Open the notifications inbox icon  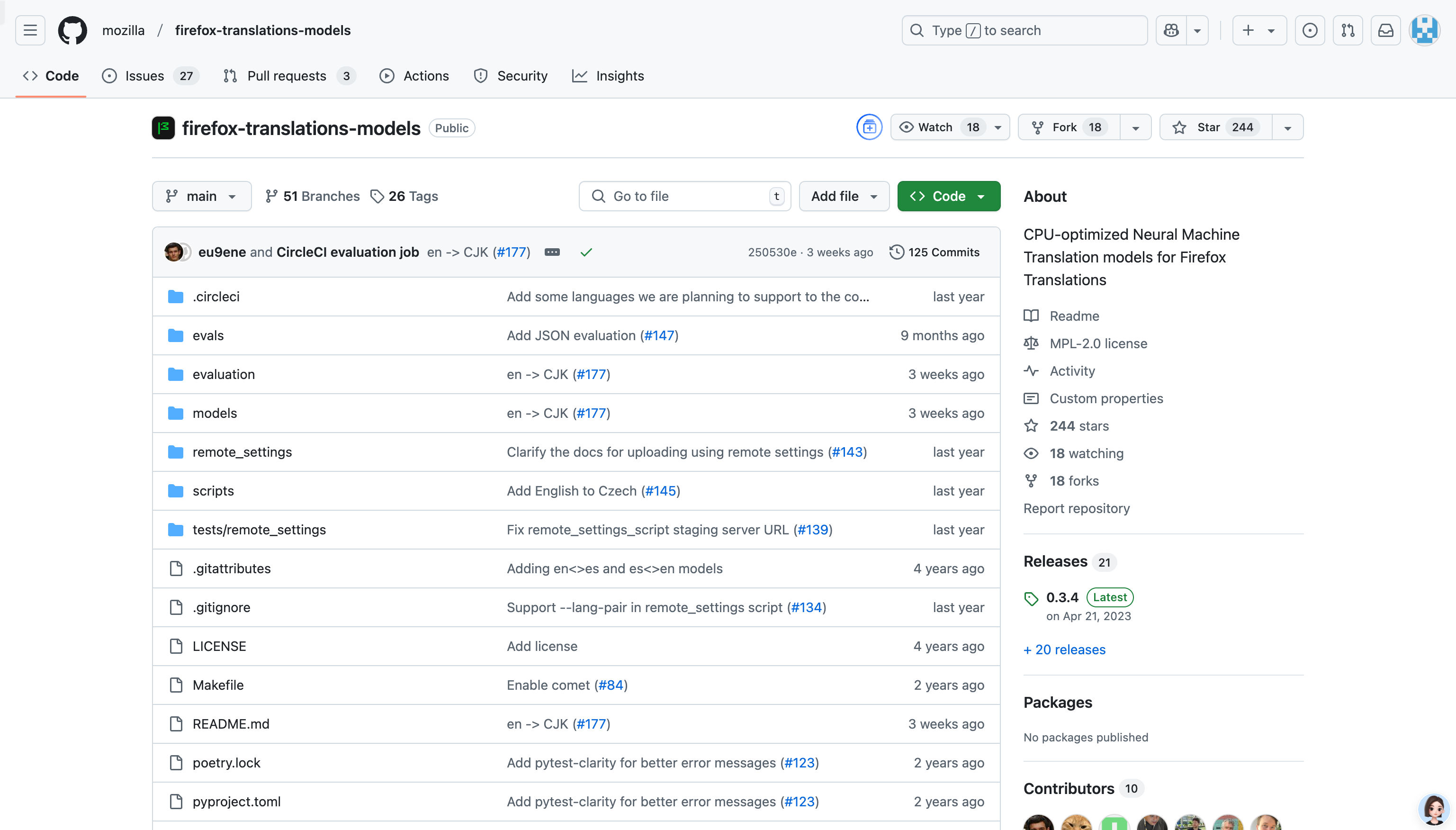(x=1385, y=30)
